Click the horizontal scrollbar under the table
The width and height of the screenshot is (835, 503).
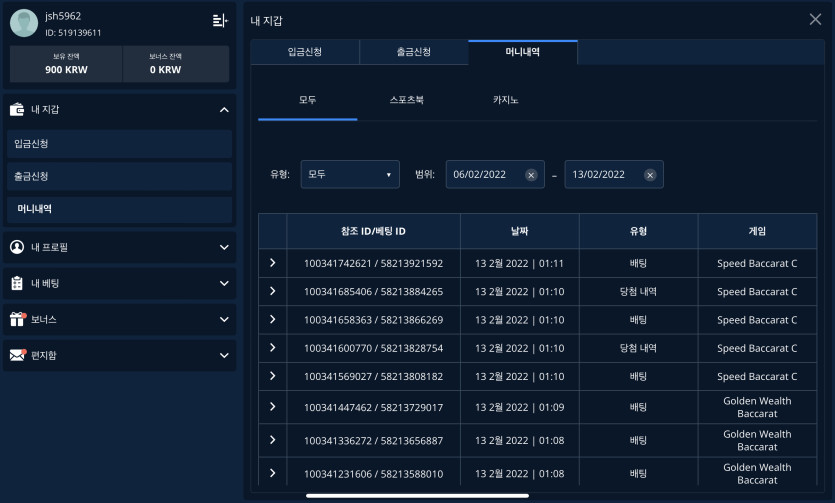click(x=417, y=496)
